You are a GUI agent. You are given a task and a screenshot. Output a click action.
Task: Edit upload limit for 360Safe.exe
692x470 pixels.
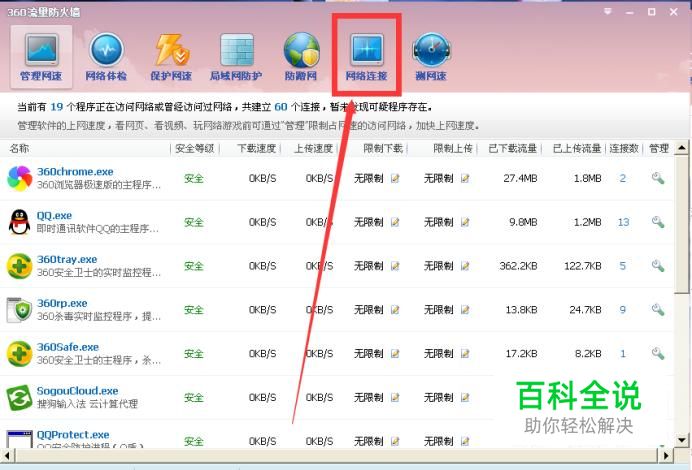[465, 353]
